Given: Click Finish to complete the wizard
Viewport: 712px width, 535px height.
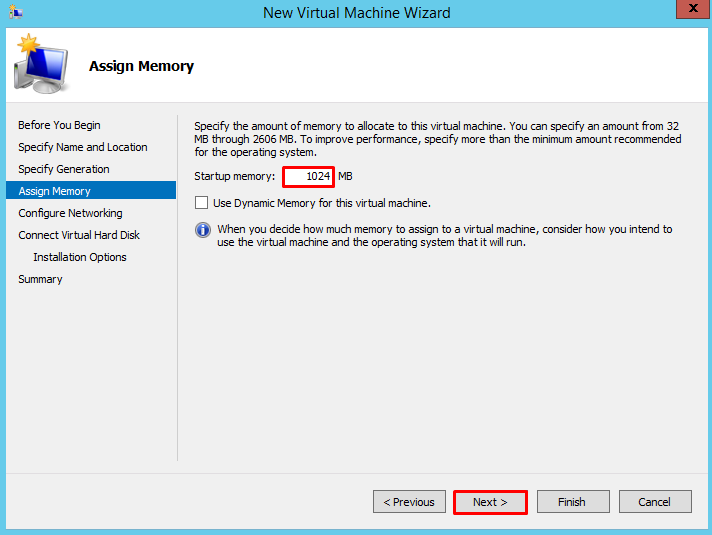Looking at the screenshot, I should click(x=573, y=502).
